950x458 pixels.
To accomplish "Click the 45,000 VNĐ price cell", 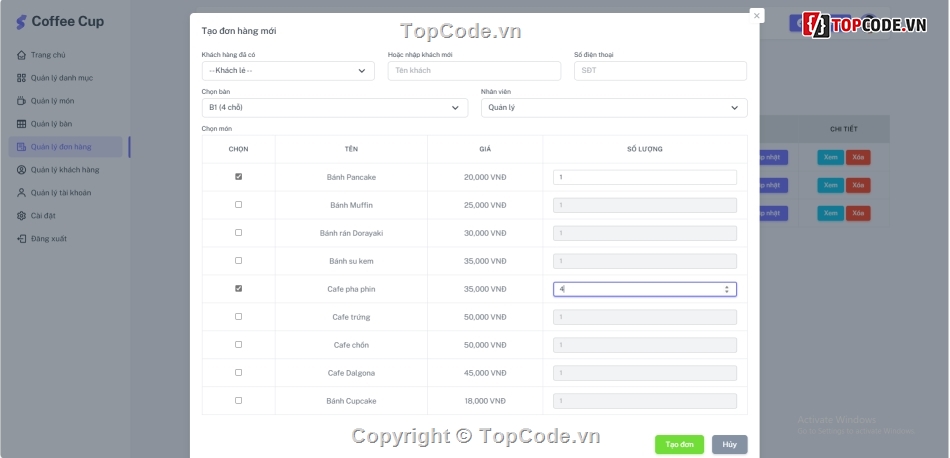I will tap(485, 373).
